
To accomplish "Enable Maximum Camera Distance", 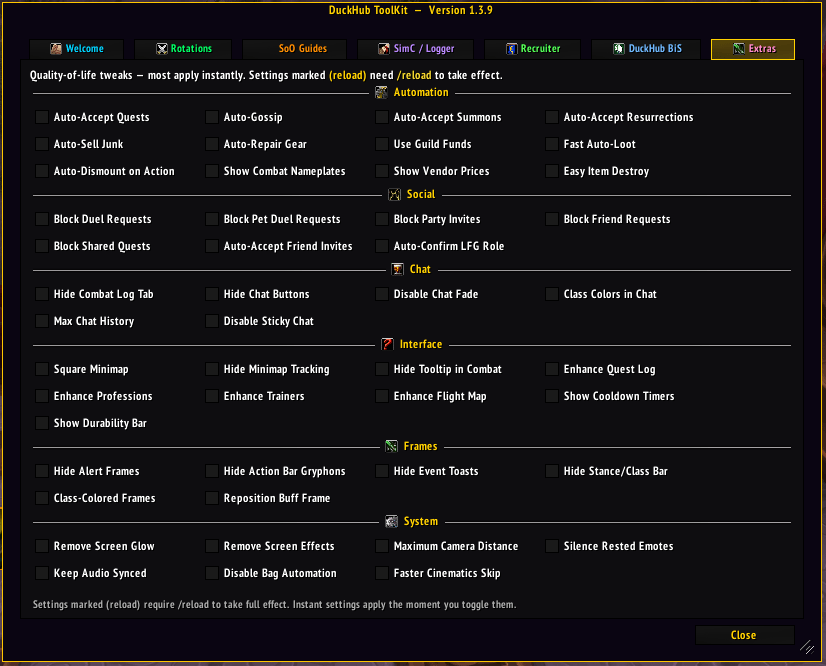I will point(382,546).
